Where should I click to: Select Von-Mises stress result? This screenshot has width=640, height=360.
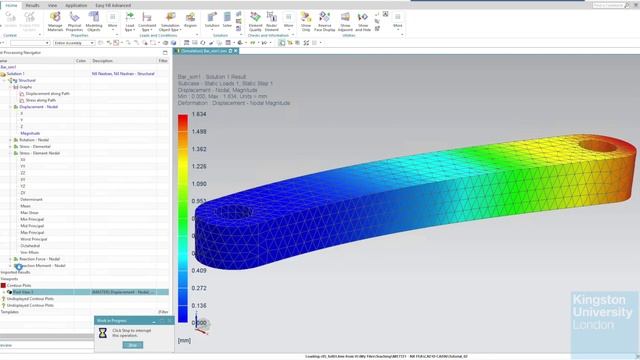pyautogui.click(x=29, y=253)
